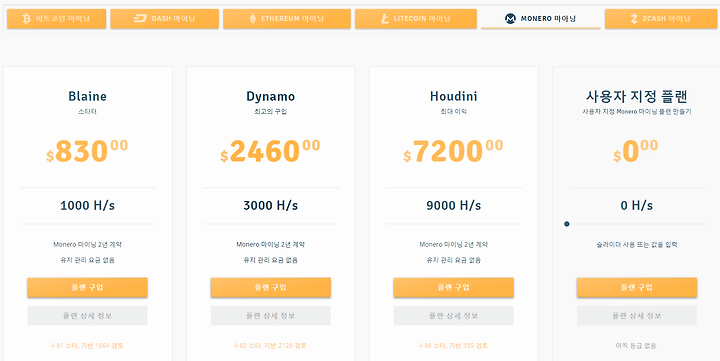
Task: Click the Monero logo icon in tab
Action: [x=510, y=19]
